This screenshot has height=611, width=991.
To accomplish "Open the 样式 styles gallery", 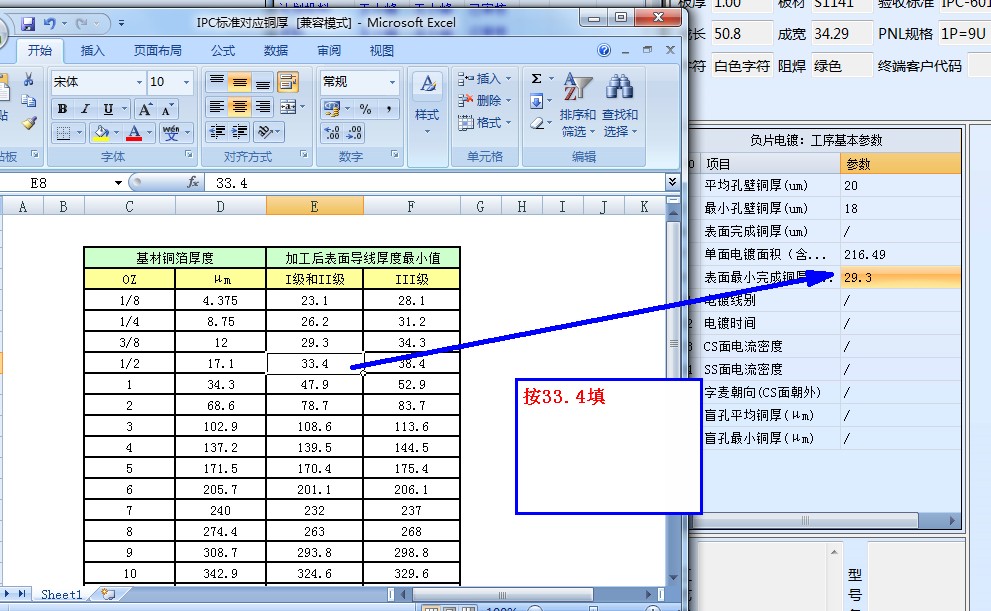I will (x=427, y=103).
